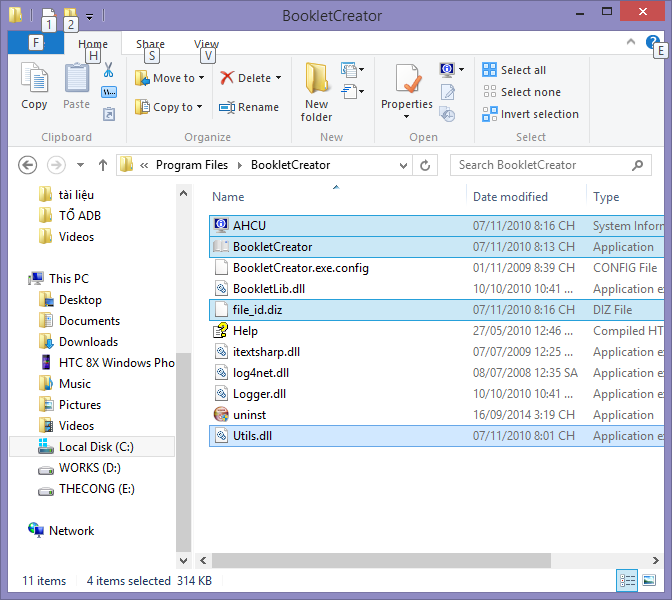Select BookletCreator.exe.config file
The width and height of the screenshot is (672, 600).
click(x=436, y=268)
